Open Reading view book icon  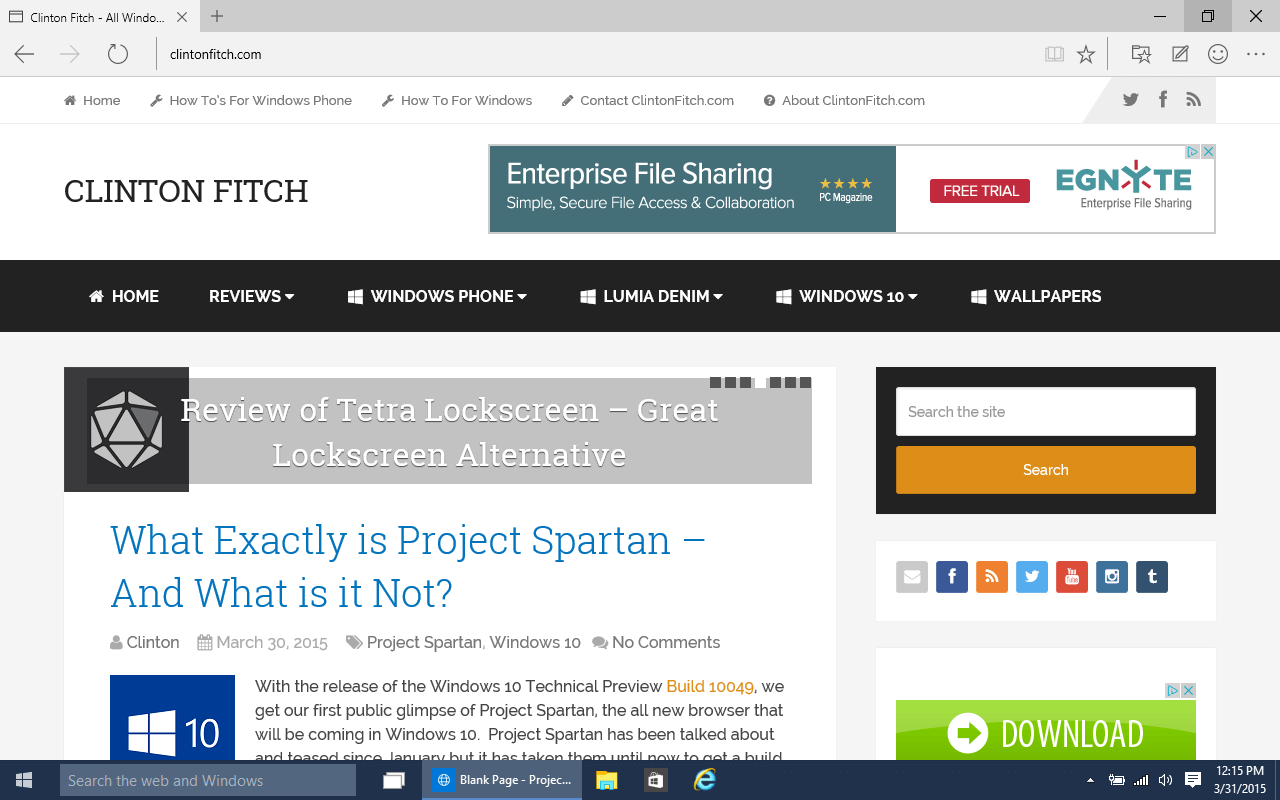coord(1054,54)
